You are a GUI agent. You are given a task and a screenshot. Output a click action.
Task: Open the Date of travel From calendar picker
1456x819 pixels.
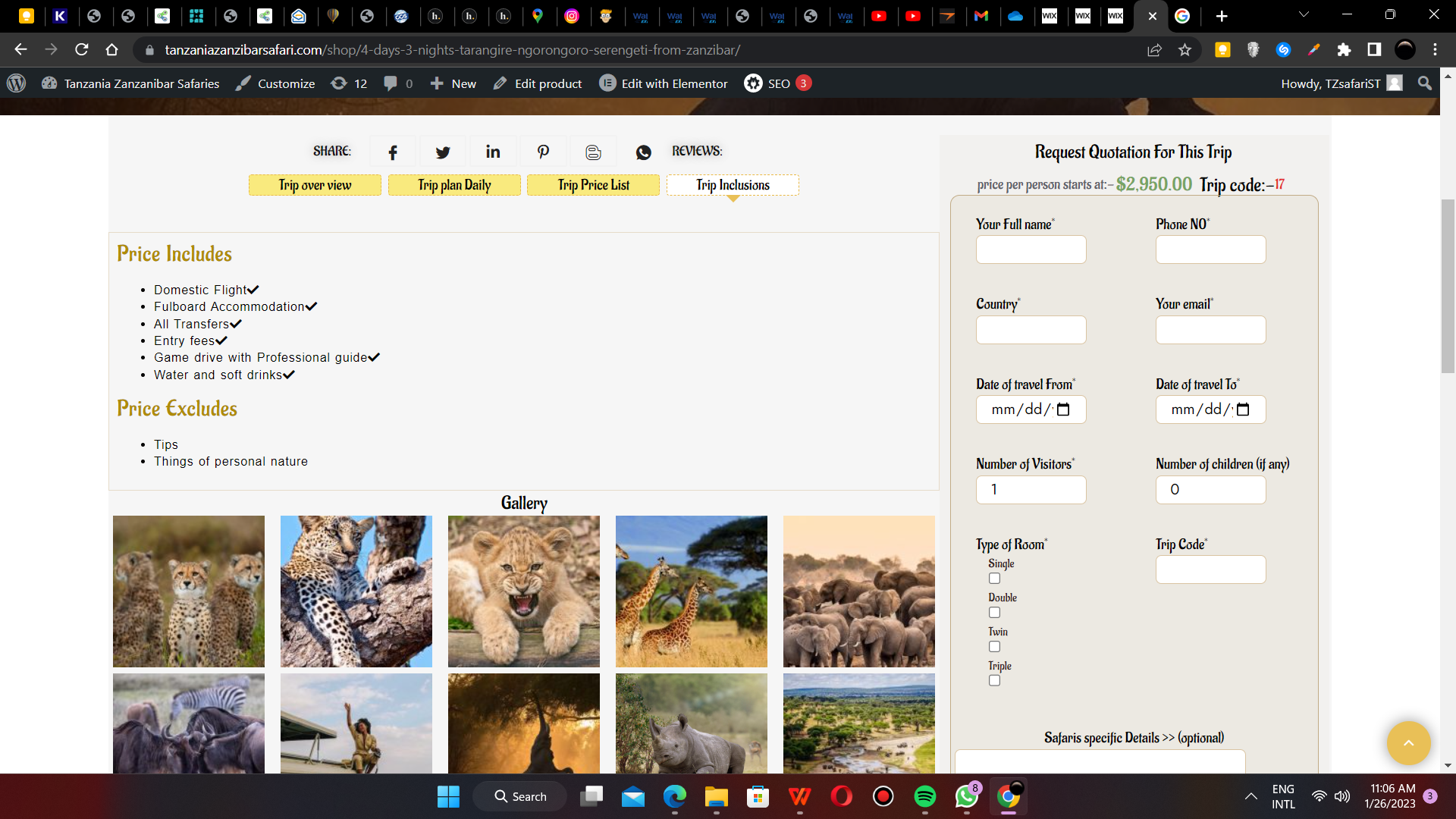1063,409
